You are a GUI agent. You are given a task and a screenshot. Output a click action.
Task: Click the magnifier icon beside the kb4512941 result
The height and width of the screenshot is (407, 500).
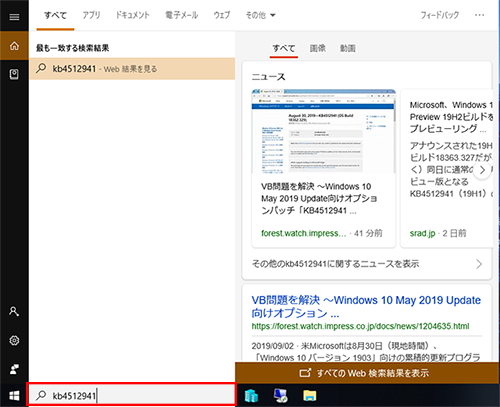pyautogui.click(x=41, y=68)
